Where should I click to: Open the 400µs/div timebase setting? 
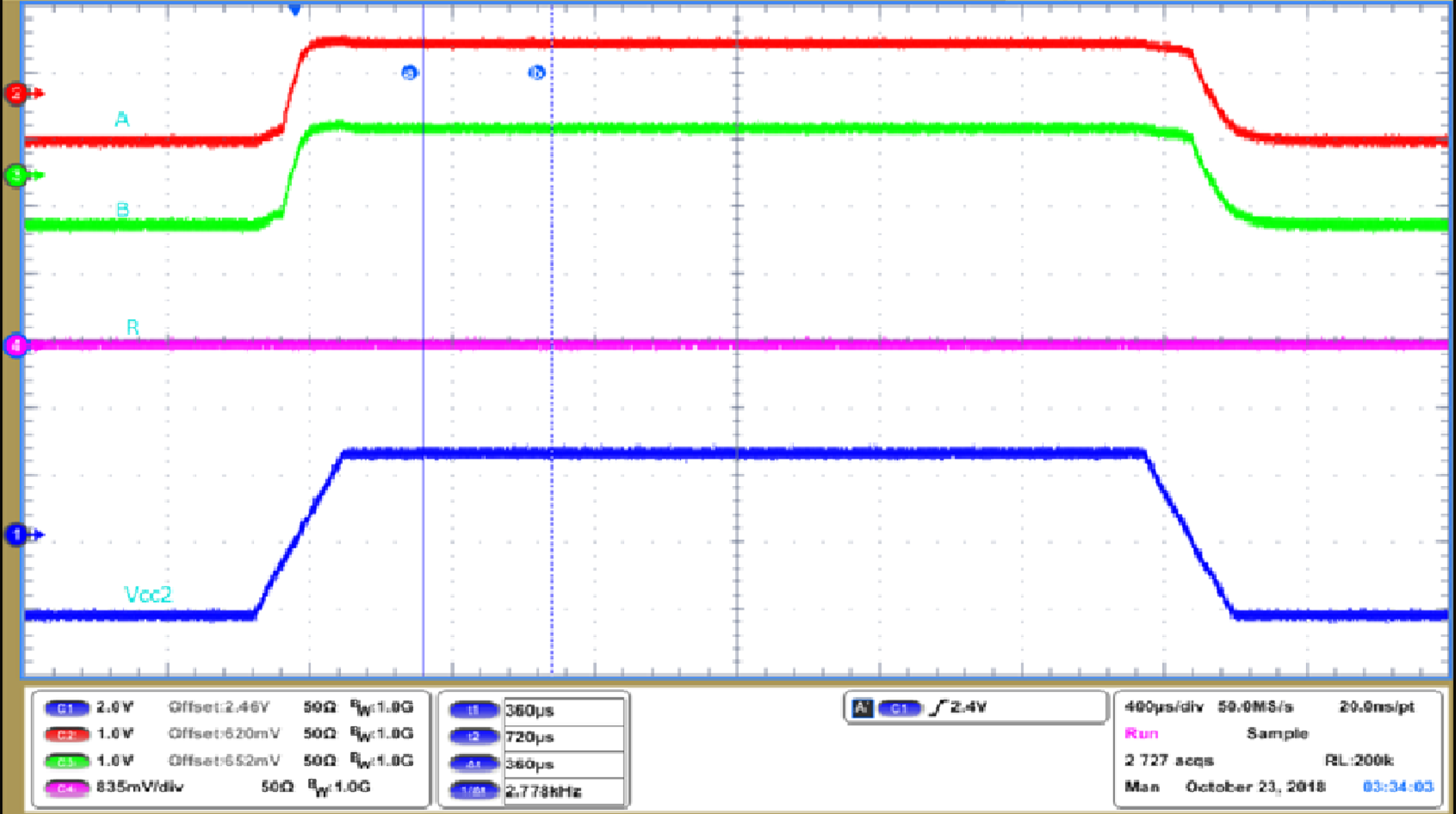1163,707
